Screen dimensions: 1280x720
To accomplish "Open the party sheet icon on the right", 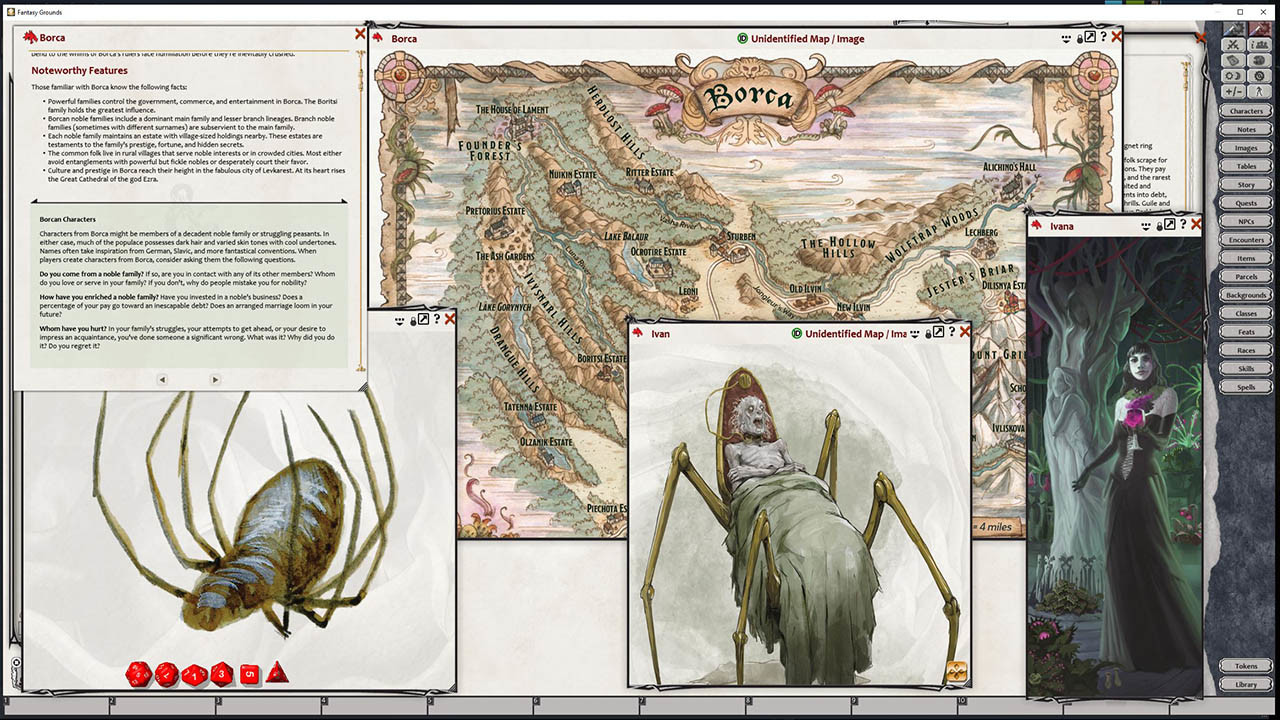I will point(1260,45).
